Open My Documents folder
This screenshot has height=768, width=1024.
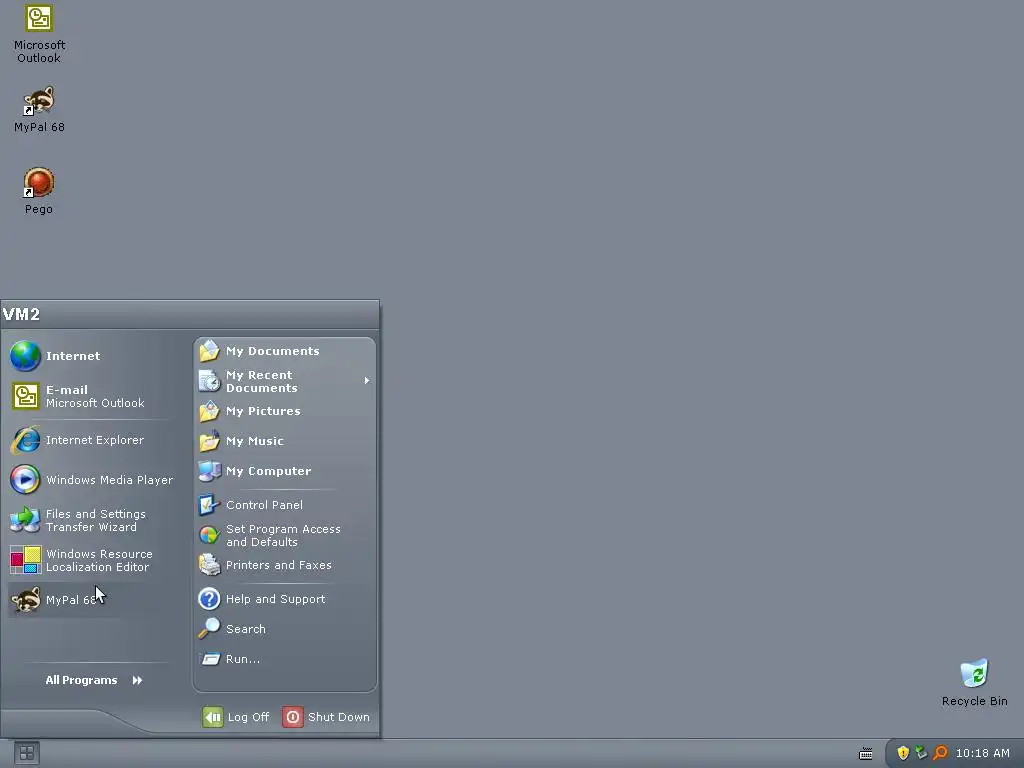click(284, 351)
